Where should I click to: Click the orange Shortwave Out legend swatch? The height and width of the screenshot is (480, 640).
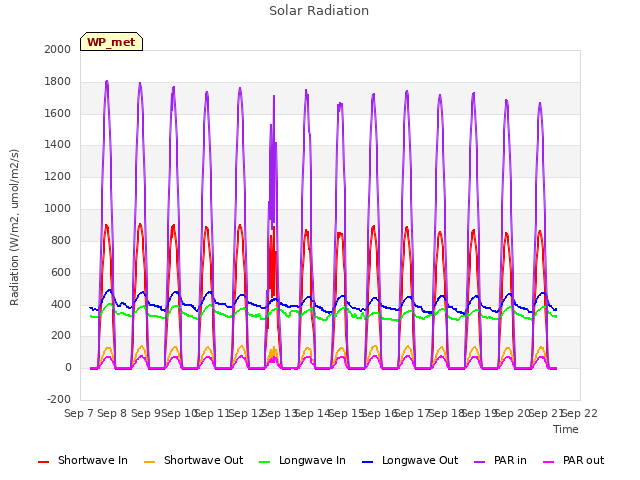click(150, 462)
